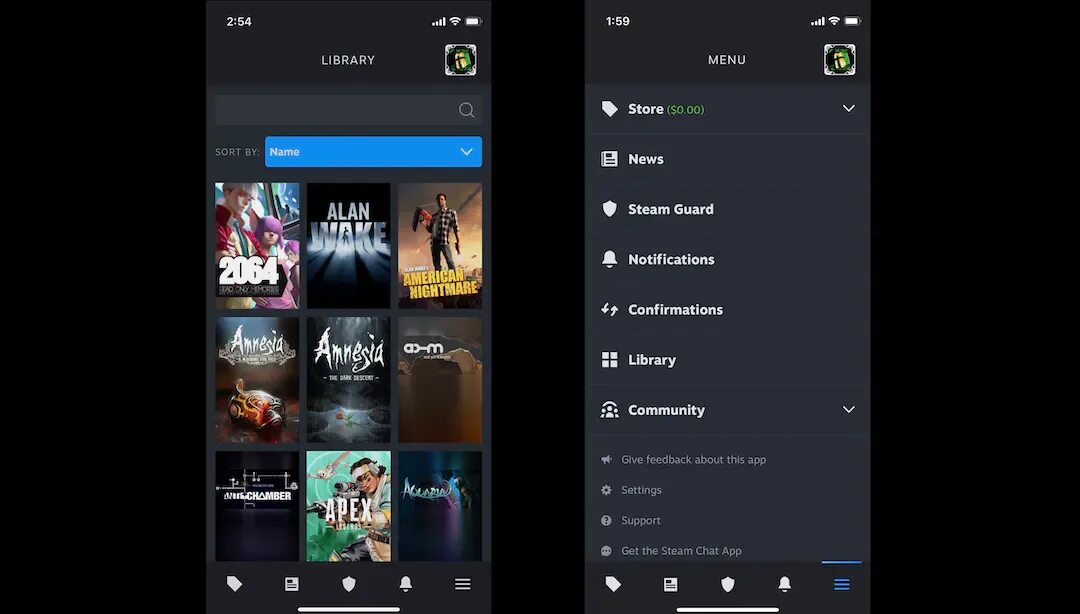The width and height of the screenshot is (1080, 614).
Task: Tap the Steam Guard shield icon in menu list
Action: point(610,209)
